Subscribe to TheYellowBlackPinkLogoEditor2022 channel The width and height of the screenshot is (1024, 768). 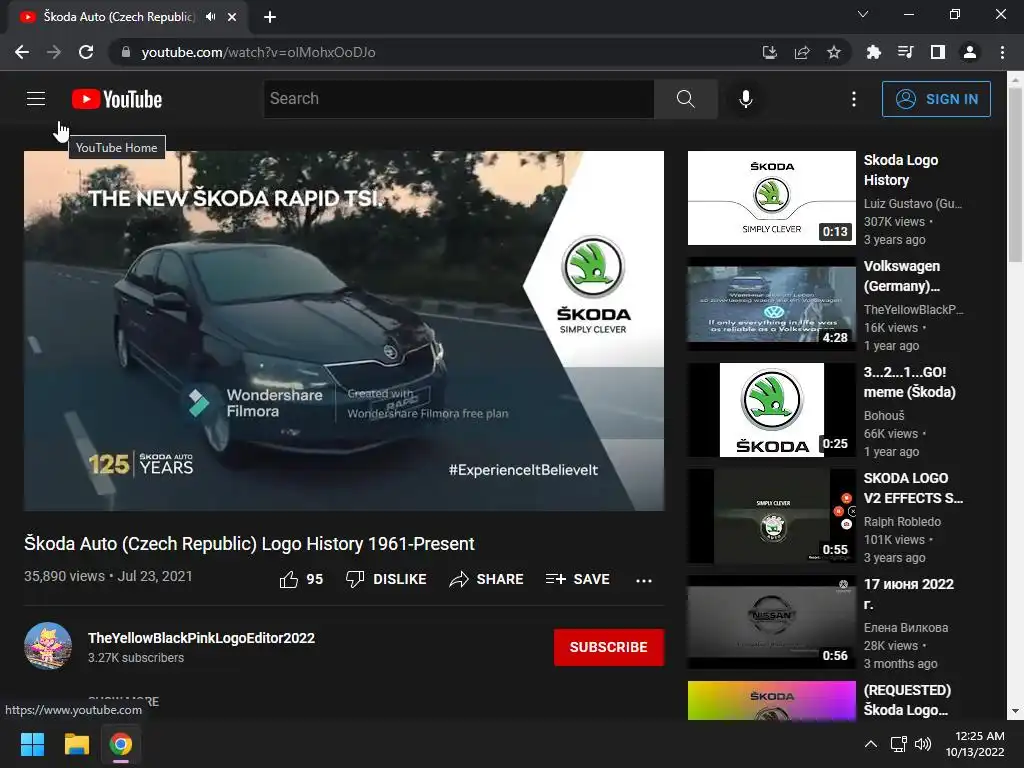tap(609, 647)
